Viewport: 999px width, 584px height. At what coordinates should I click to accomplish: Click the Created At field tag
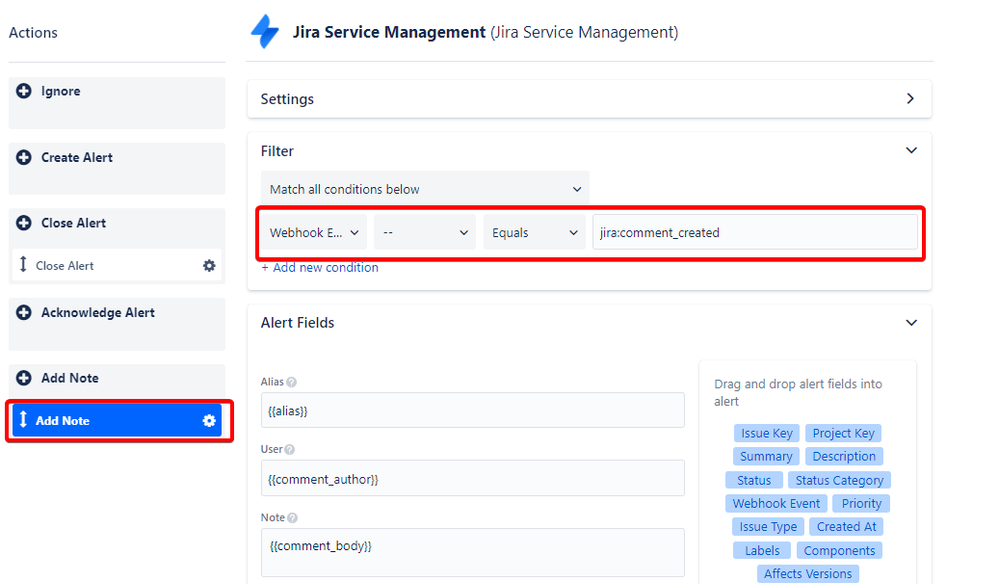click(846, 527)
